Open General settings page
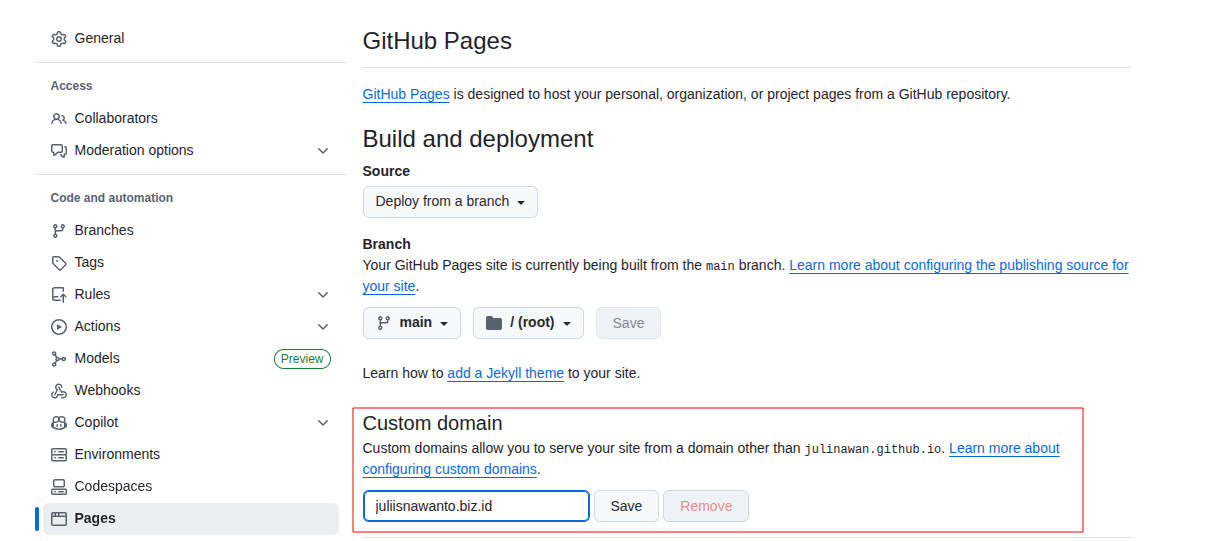 click(x=191, y=38)
